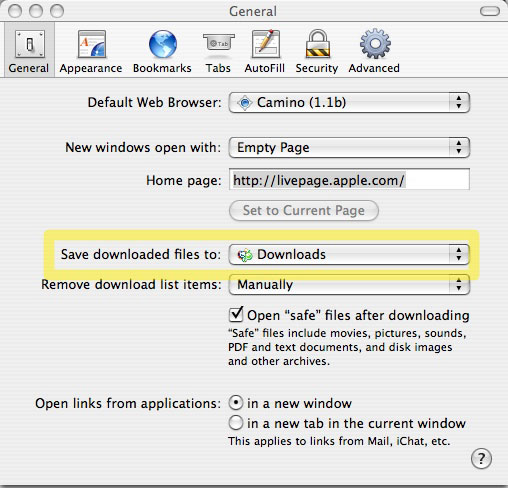This screenshot has width=508, height=488.
Task: Choose "in a new tab in the current window"
Action: pos(236,423)
